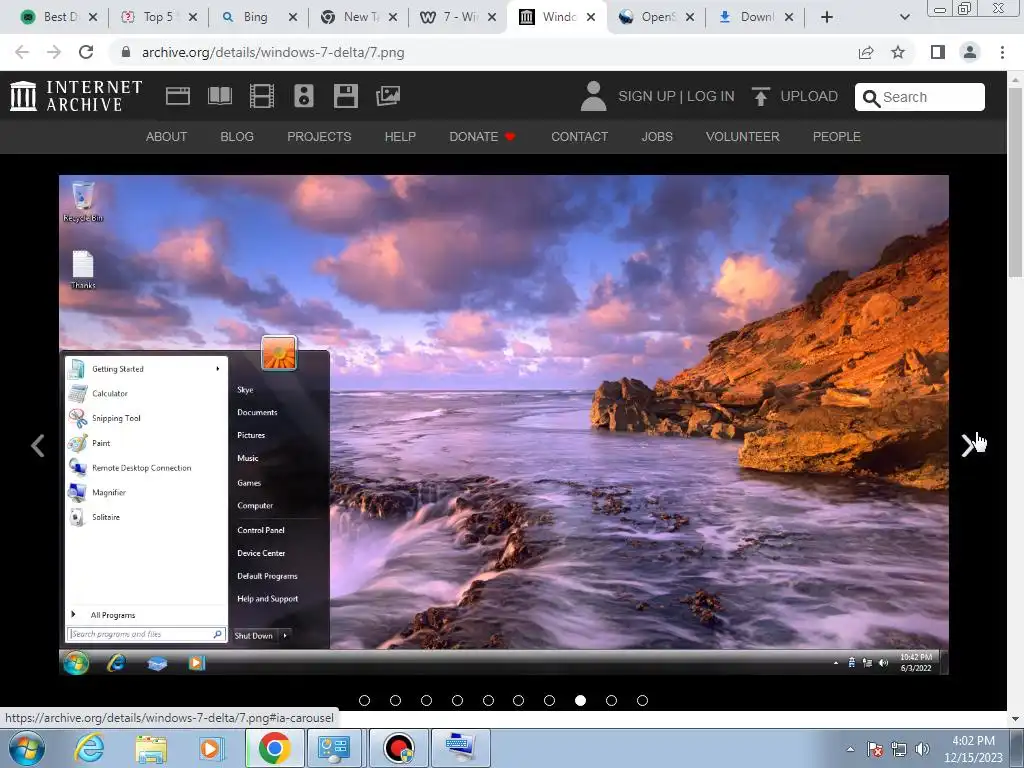
Task: Open the Windows Start orb on taskbar
Action: coord(27,748)
